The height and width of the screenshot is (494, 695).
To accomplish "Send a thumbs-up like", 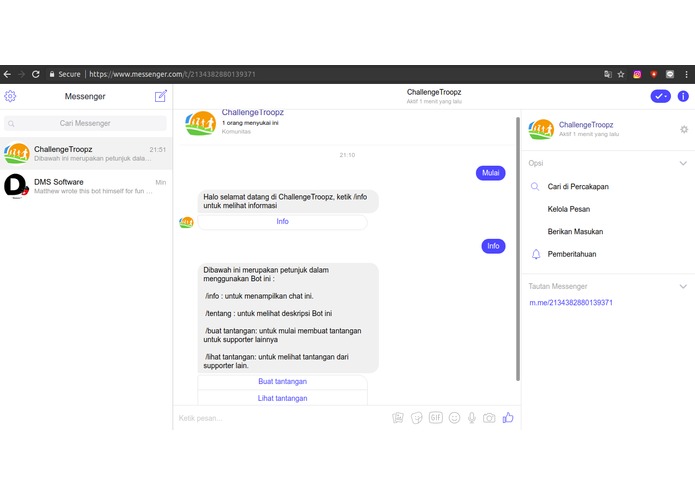I will [508, 417].
